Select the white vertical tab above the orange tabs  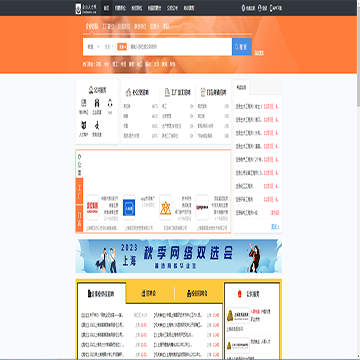tap(79, 164)
